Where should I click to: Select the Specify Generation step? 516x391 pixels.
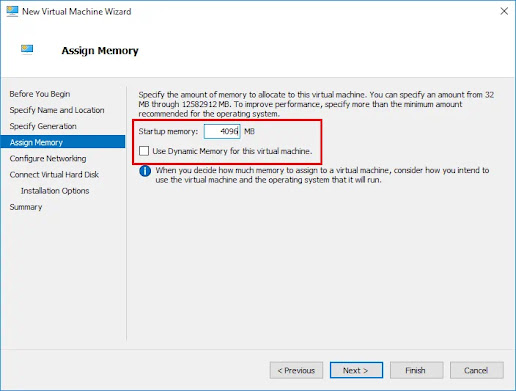click(x=43, y=126)
